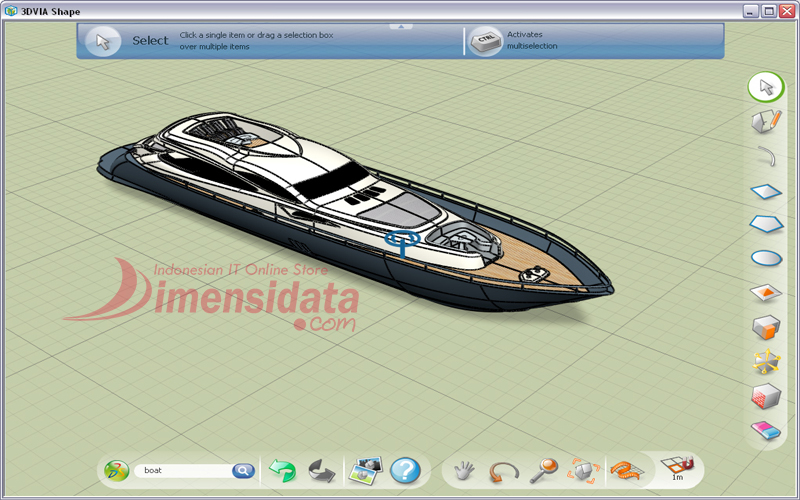This screenshot has width=800, height=500.
Task: Open the image gallery photos icon
Action: point(365,470)
